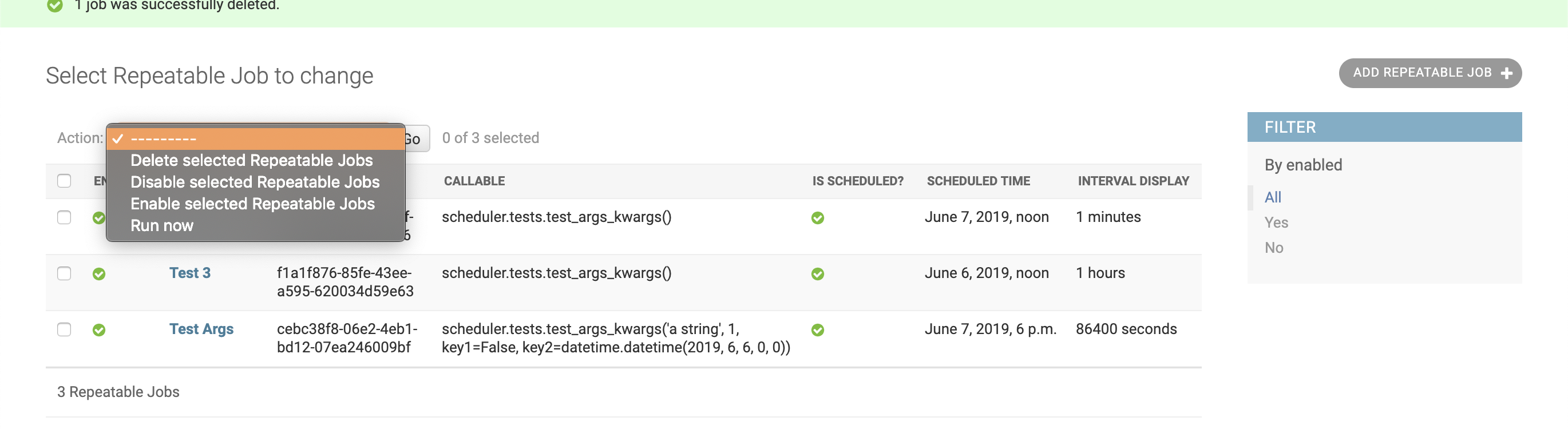Filter by enabled: No
The width and height of the screenshot is (1568, 429).
1273,248
